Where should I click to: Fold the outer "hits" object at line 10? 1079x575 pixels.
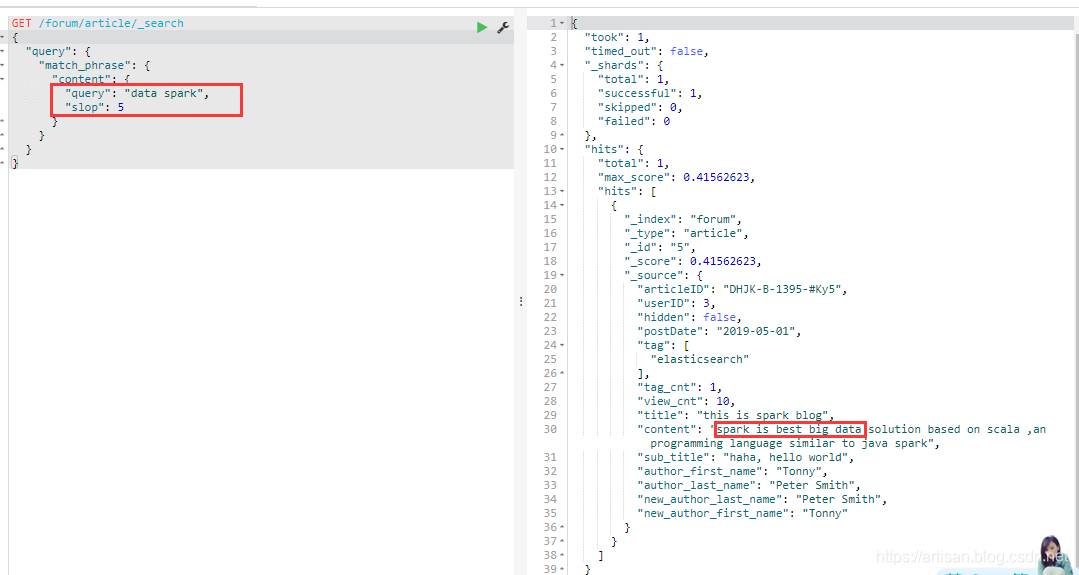point(565,149)
